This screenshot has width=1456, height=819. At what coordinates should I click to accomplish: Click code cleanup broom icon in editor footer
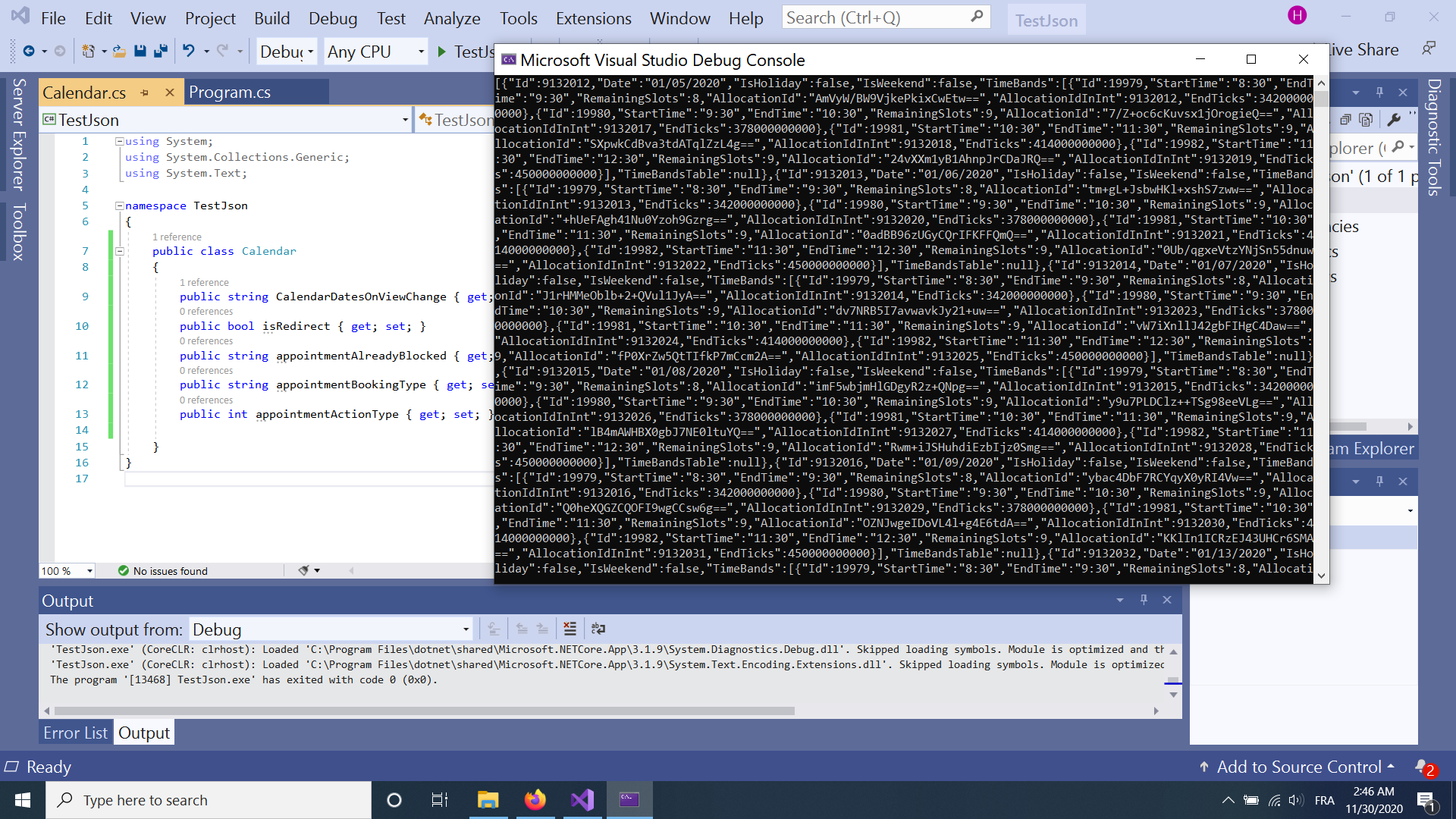pos(304,570)
